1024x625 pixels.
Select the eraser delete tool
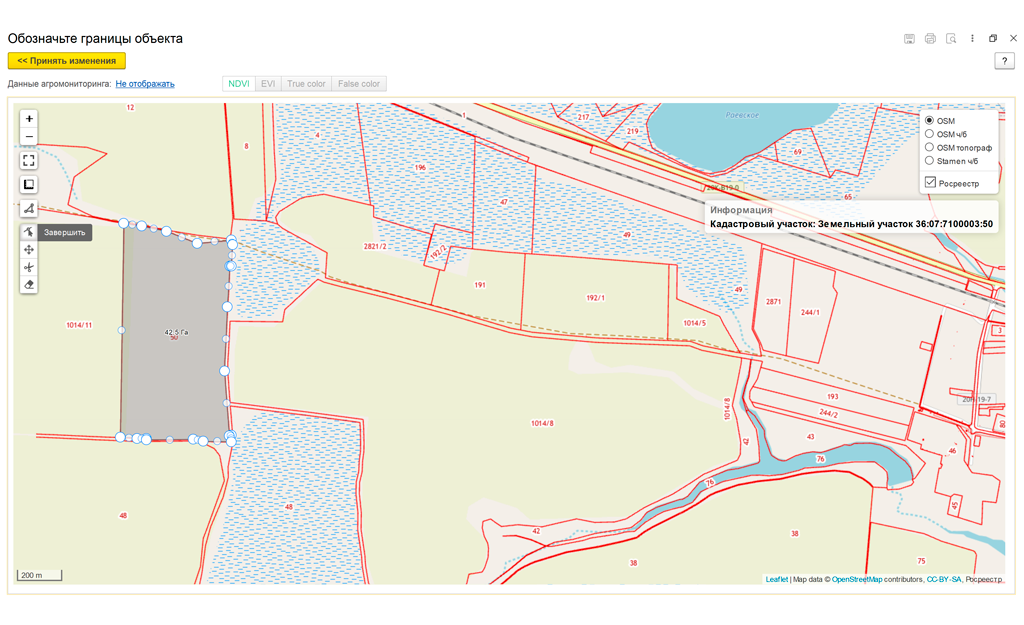29,285
